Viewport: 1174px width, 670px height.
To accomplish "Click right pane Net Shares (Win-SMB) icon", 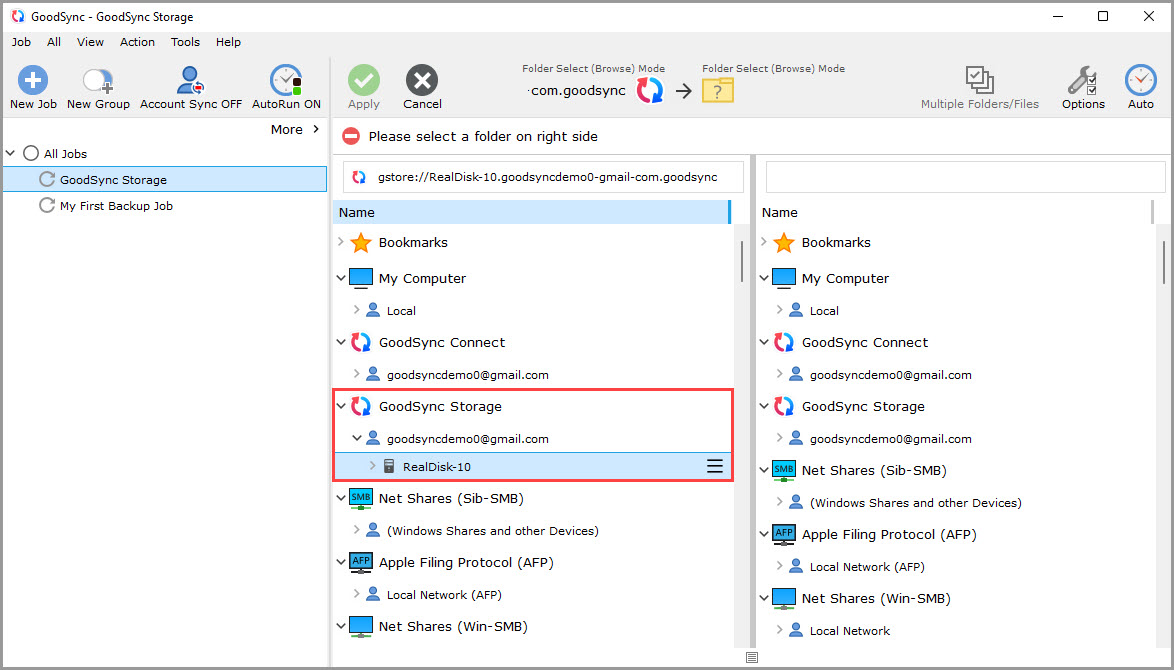I will tap(784, 599).
